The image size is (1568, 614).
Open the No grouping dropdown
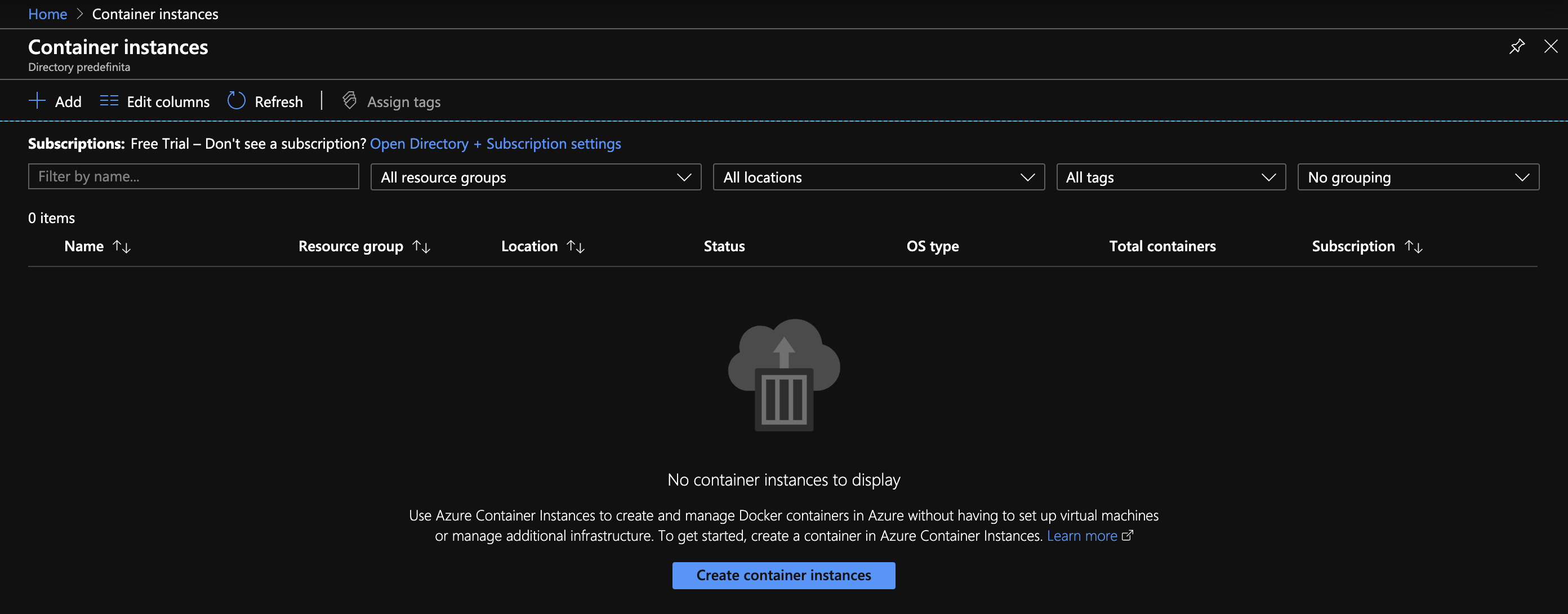pos(1418,177)
